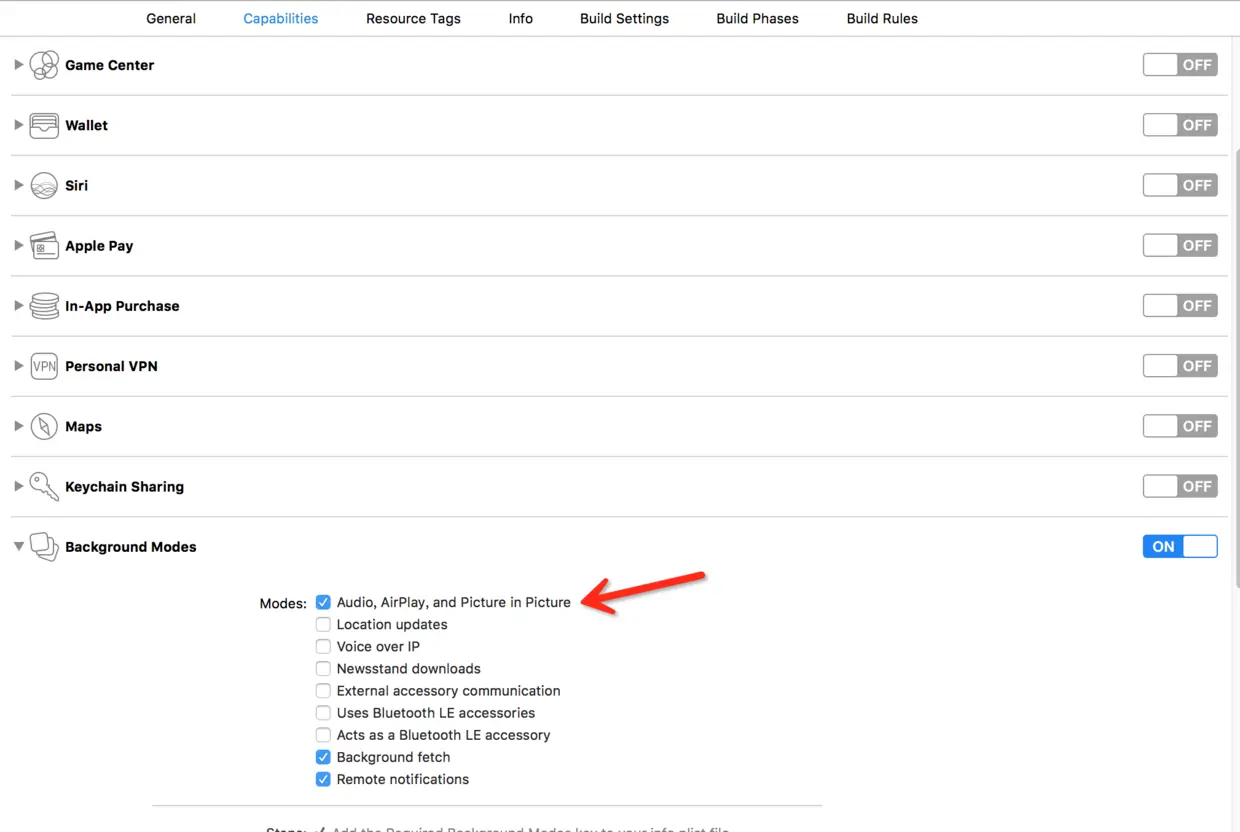This screenshot has height=832, width=1240.
Task: Open the Build Rules tab
Action: [x=882, y=18]
